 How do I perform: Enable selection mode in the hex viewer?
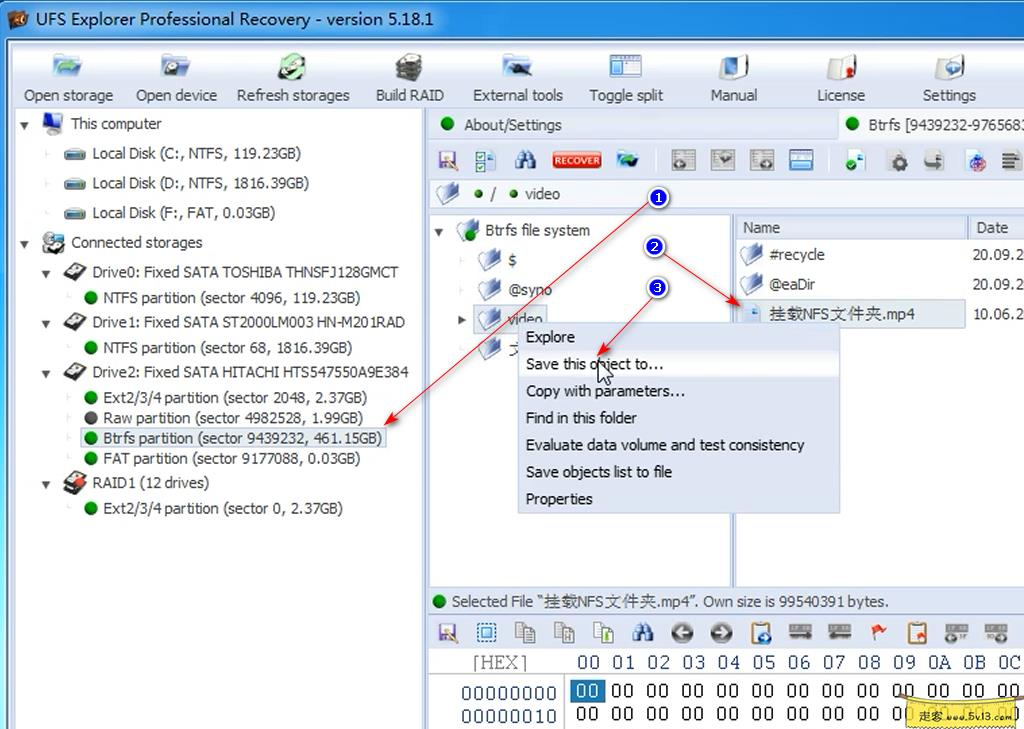coord(484,632)
